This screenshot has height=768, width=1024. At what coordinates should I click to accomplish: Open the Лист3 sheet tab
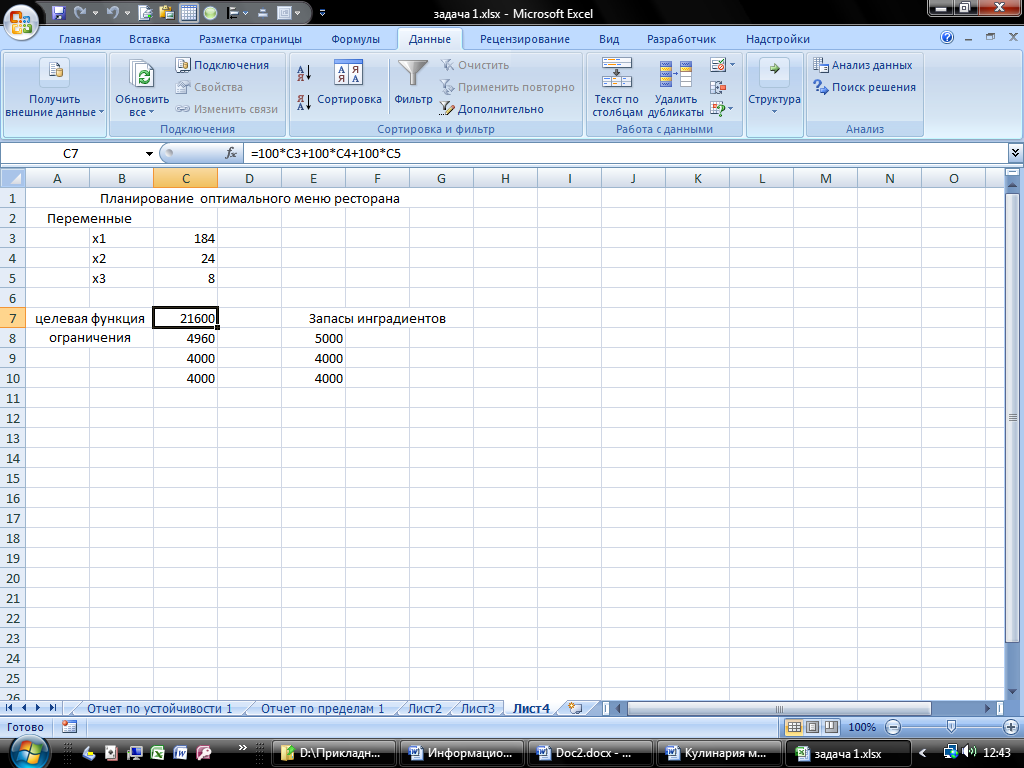(x=477, y=709)
